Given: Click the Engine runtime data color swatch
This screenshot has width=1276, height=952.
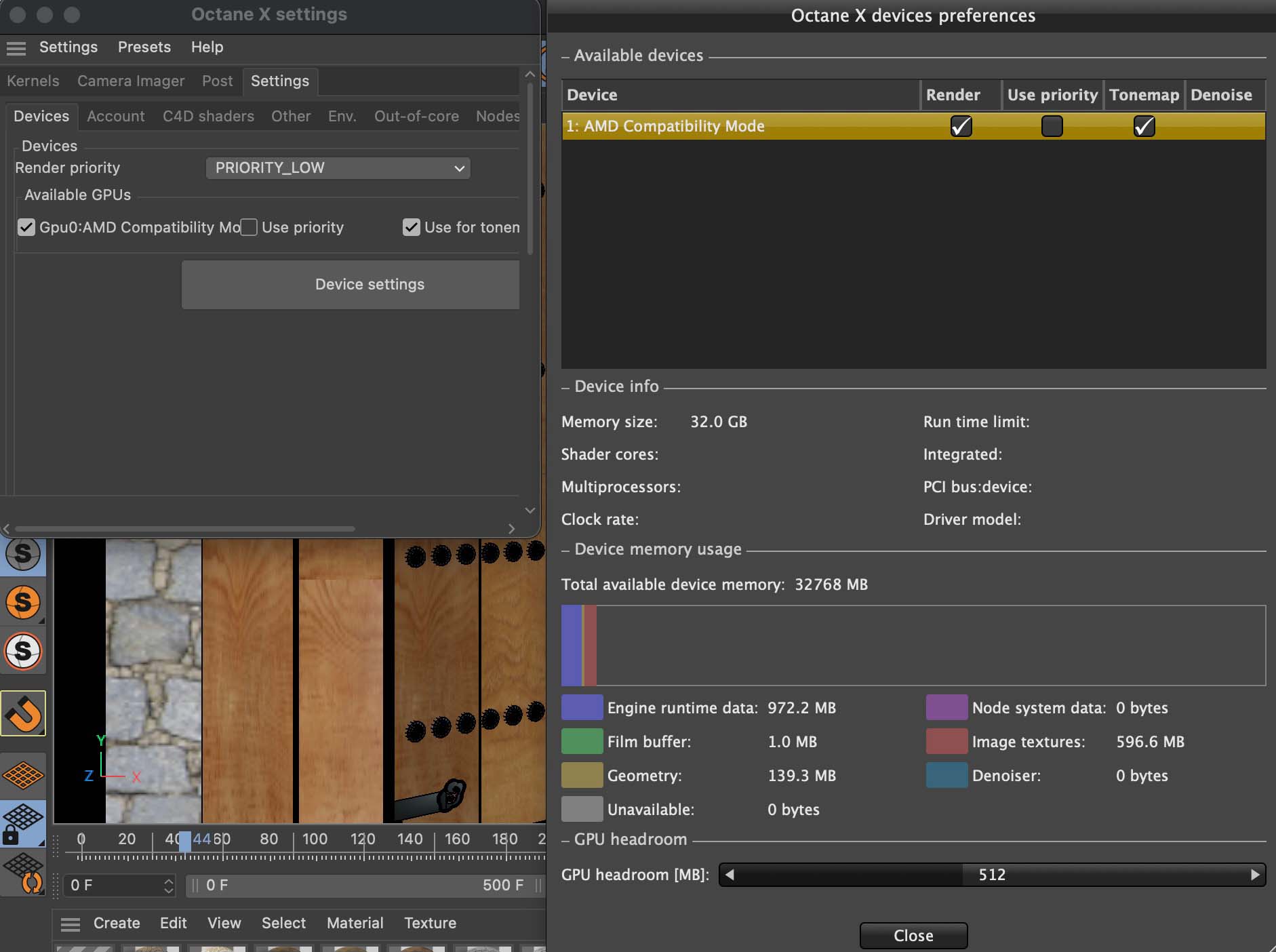Looking at the screenshot, I should tap(582, 707).
